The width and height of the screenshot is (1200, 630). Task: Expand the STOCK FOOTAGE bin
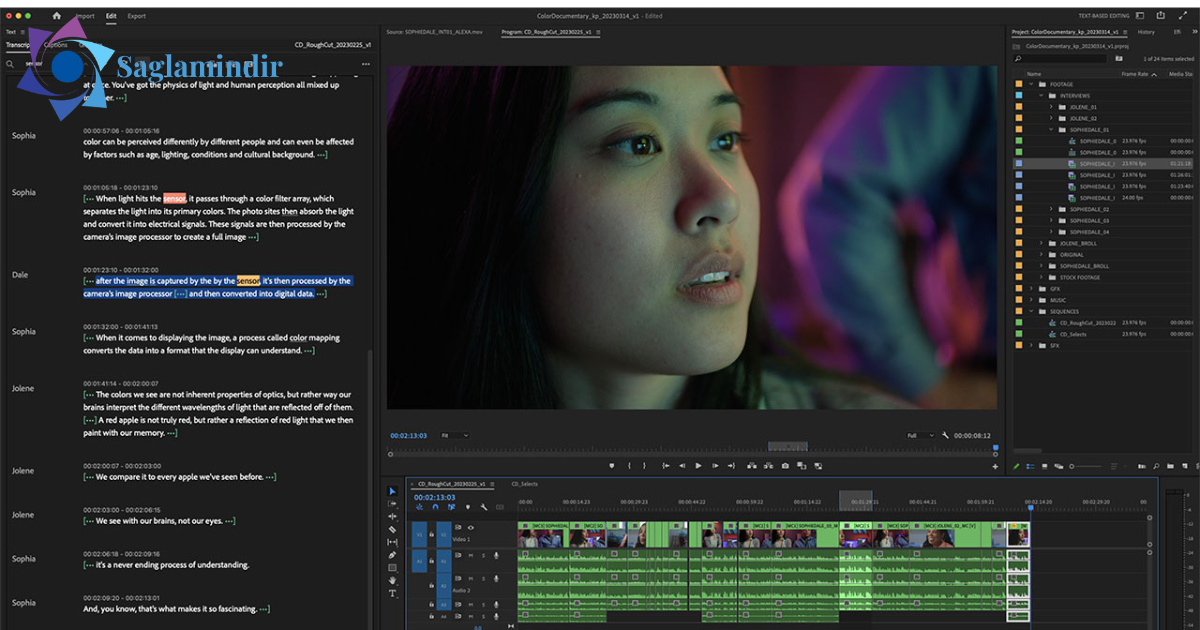(x=1041, y=277)
